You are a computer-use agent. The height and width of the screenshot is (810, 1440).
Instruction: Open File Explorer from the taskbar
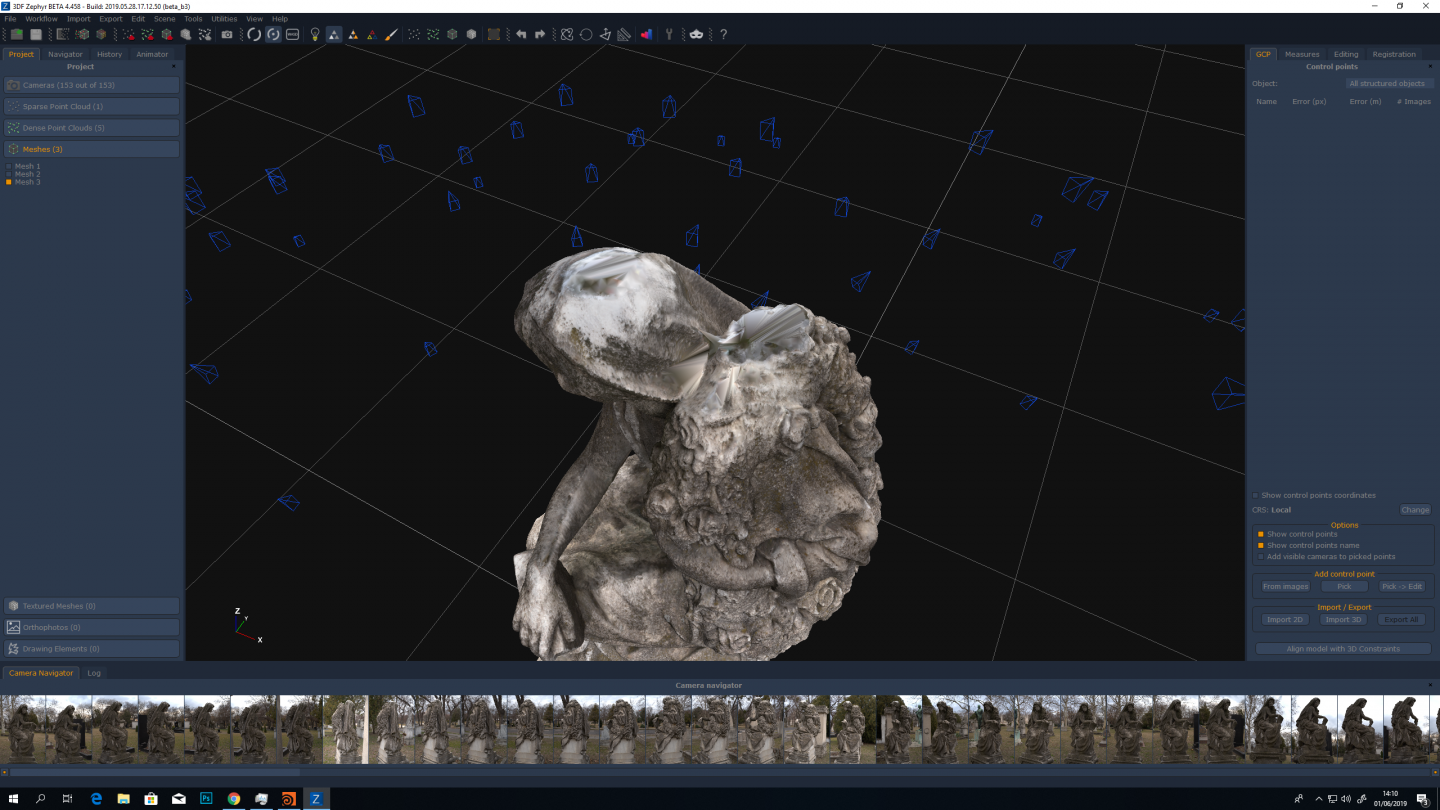pyautogui.click(x=123, y=799)
